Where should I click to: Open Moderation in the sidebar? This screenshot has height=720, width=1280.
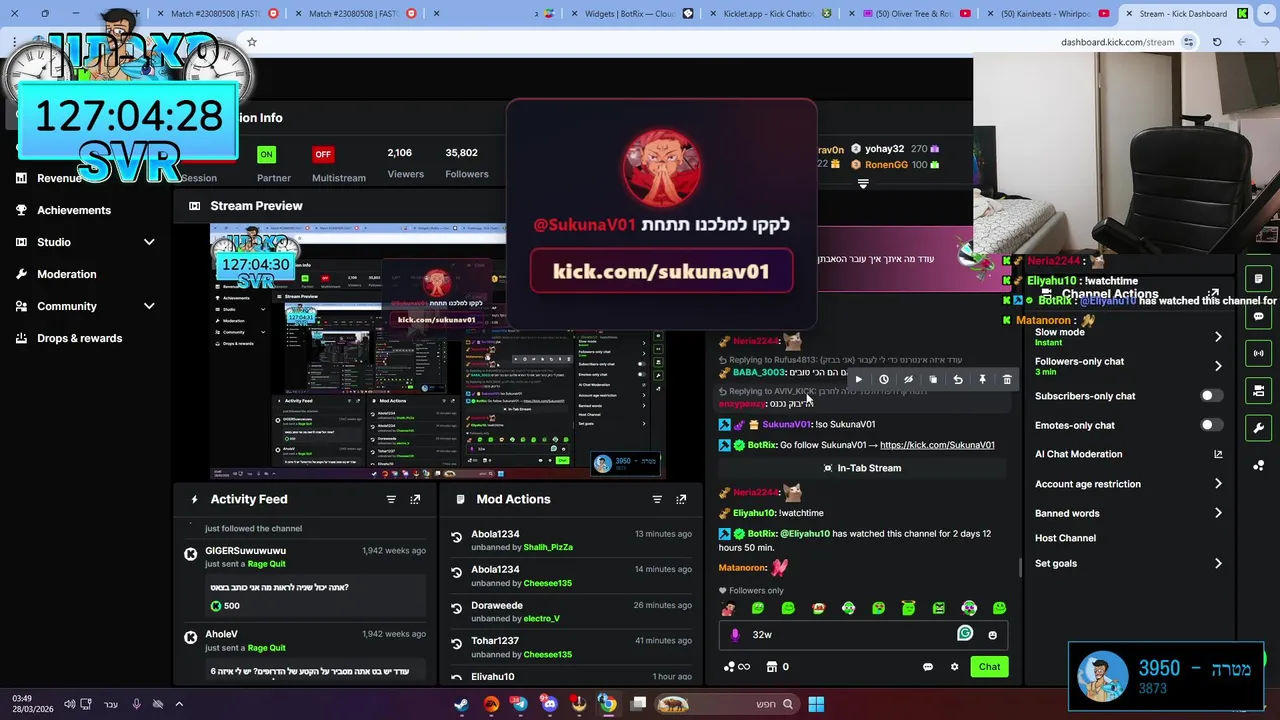pos(67,274)
